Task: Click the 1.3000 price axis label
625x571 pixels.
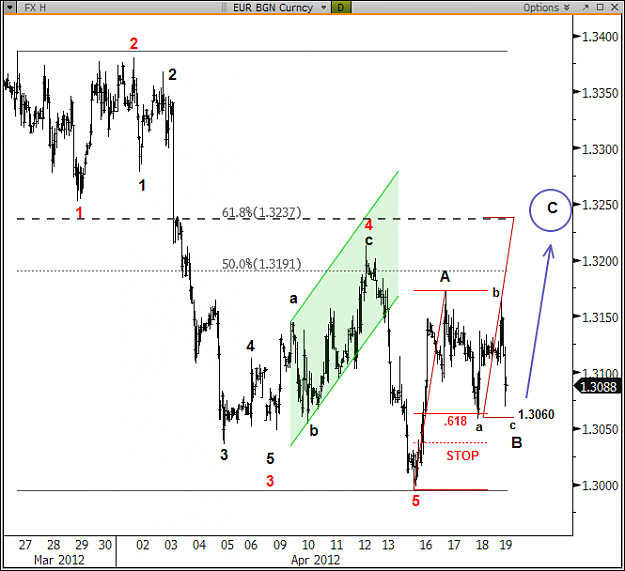Action: pyautogui.click(x=600, y=485)
